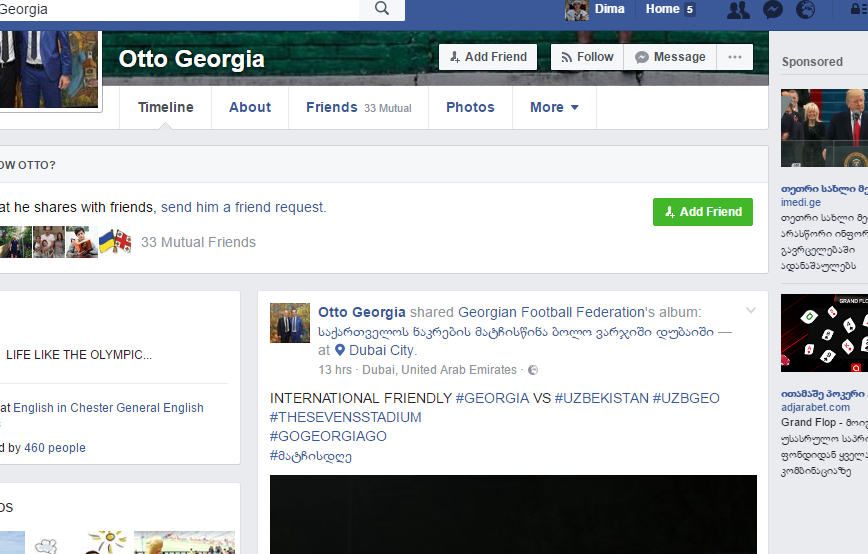Click the 460 people followers link
868x554 pixels.
pos(55,448)
